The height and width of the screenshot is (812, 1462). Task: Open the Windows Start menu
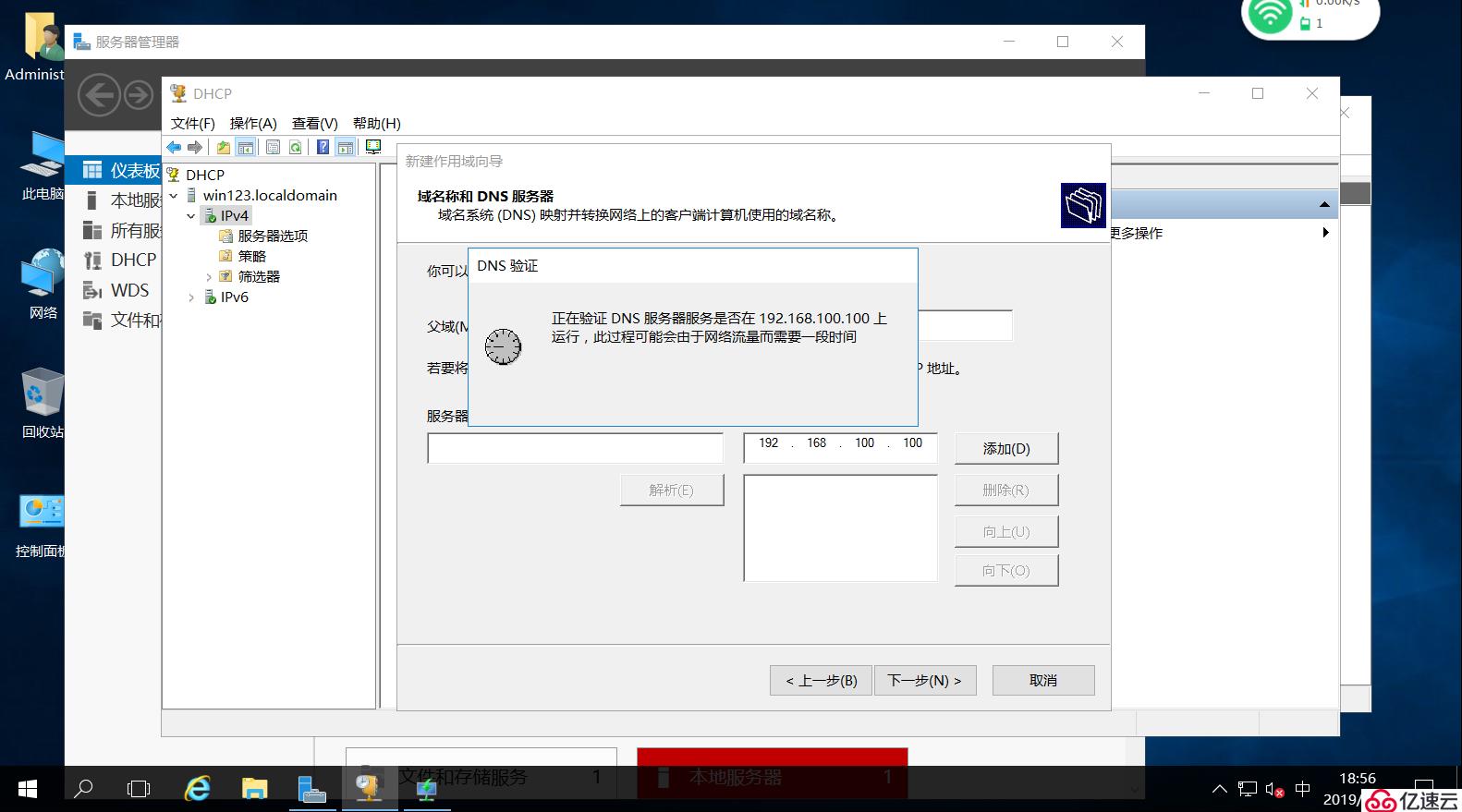click(x=28, y=789)
